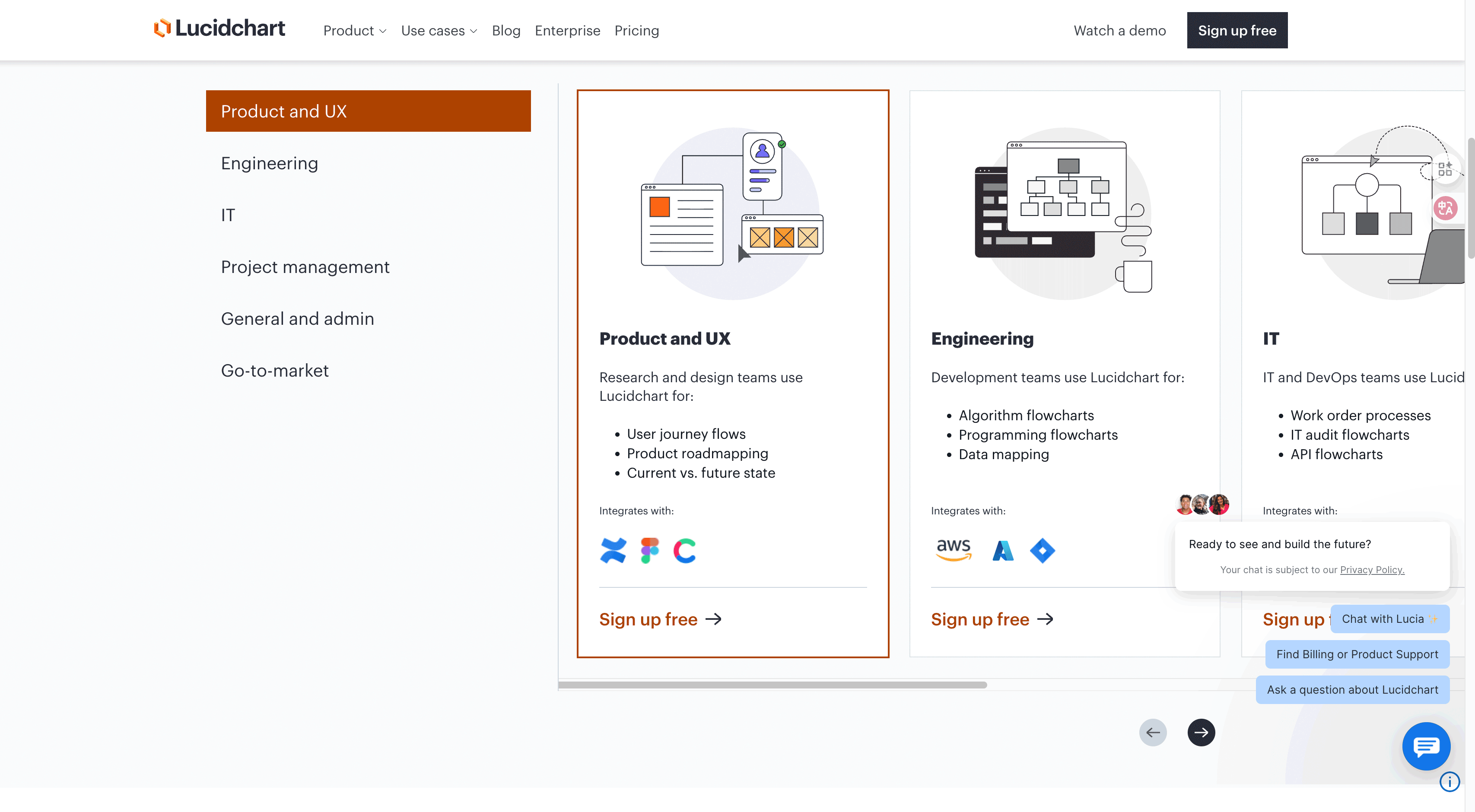This screenshot has width=1475, height=812.
Task: Click the info circle icon
Action: coord(1449,781)
